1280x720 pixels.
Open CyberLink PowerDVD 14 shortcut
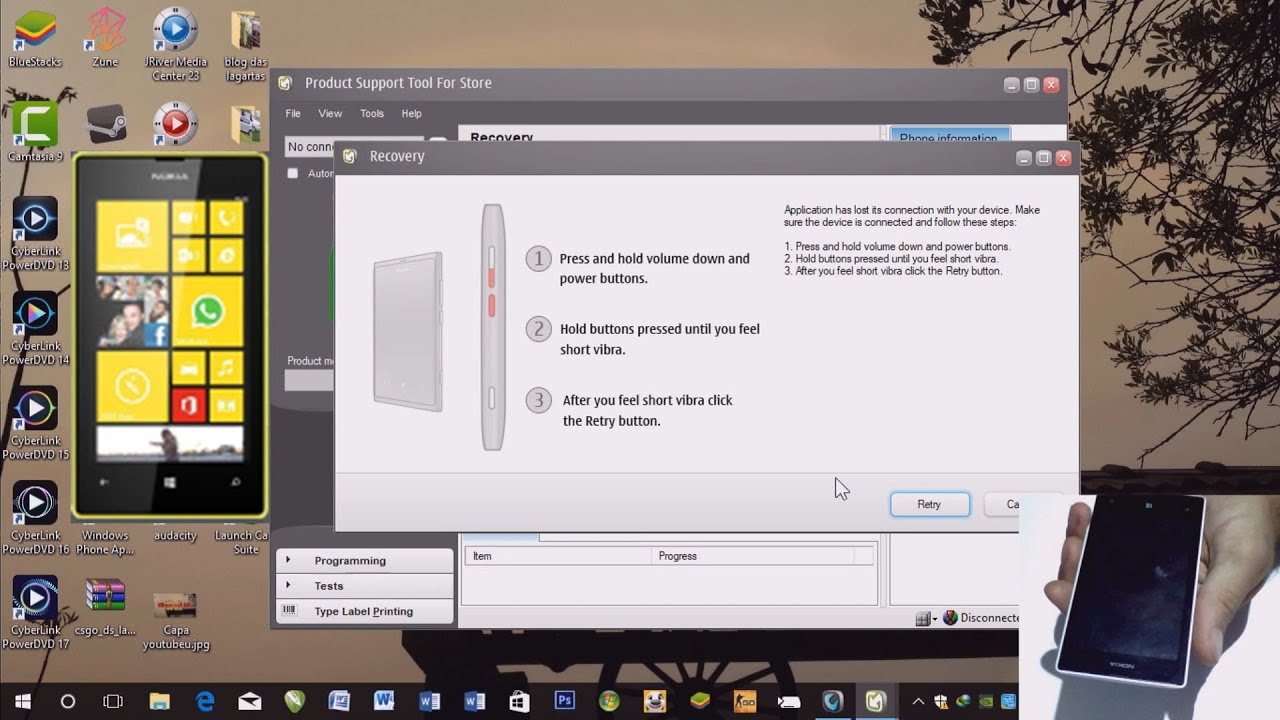(x=35, y=329)
